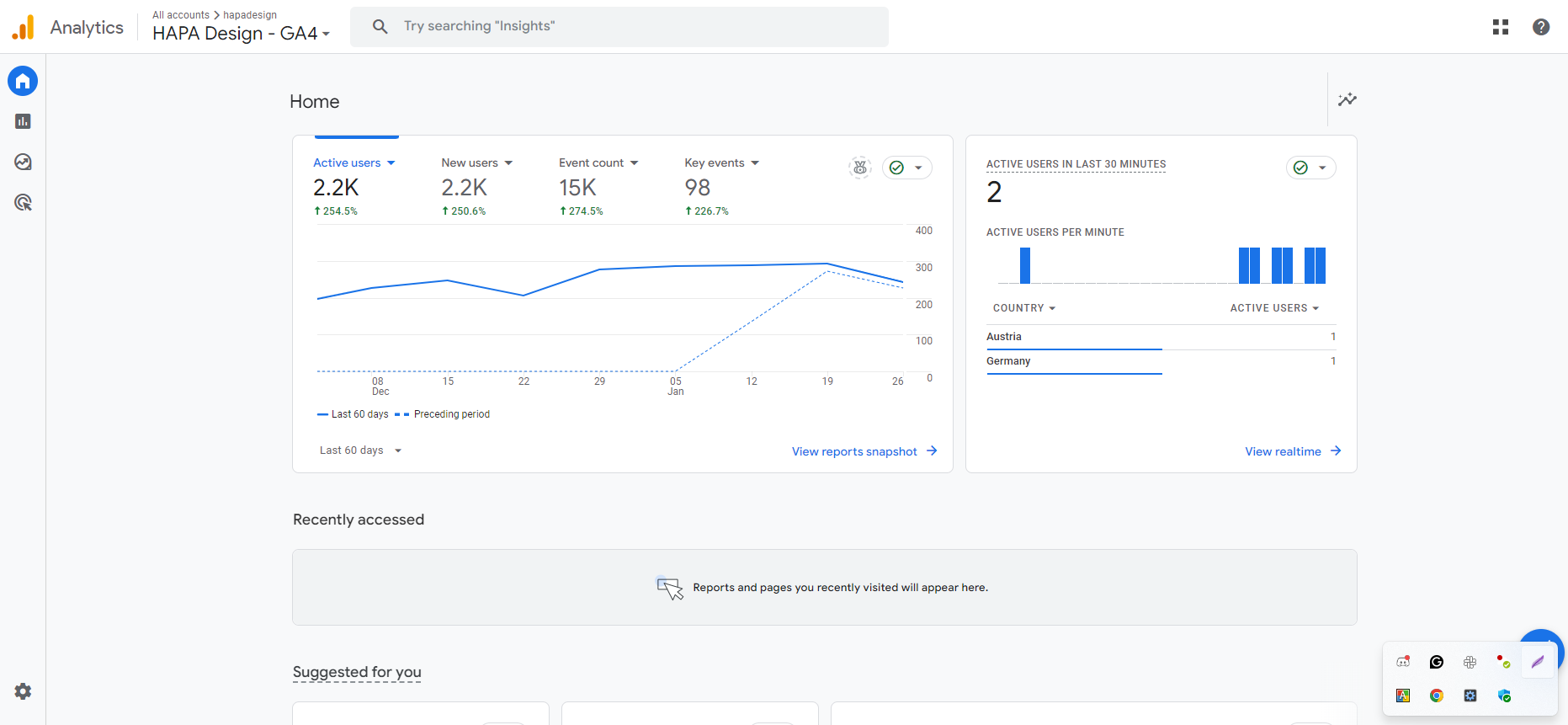This screenshot has width=1568, height=725.
Task: Click the All accounts breadcrumb
Action: (x=181, y=15)
